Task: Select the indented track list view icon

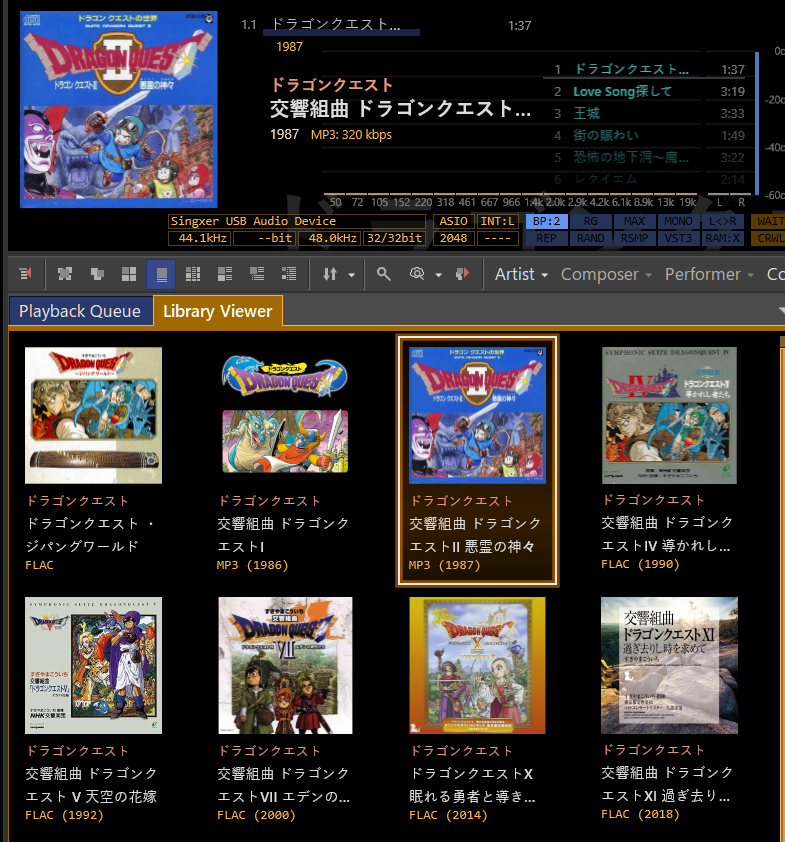Action: (x=257, y=274)
